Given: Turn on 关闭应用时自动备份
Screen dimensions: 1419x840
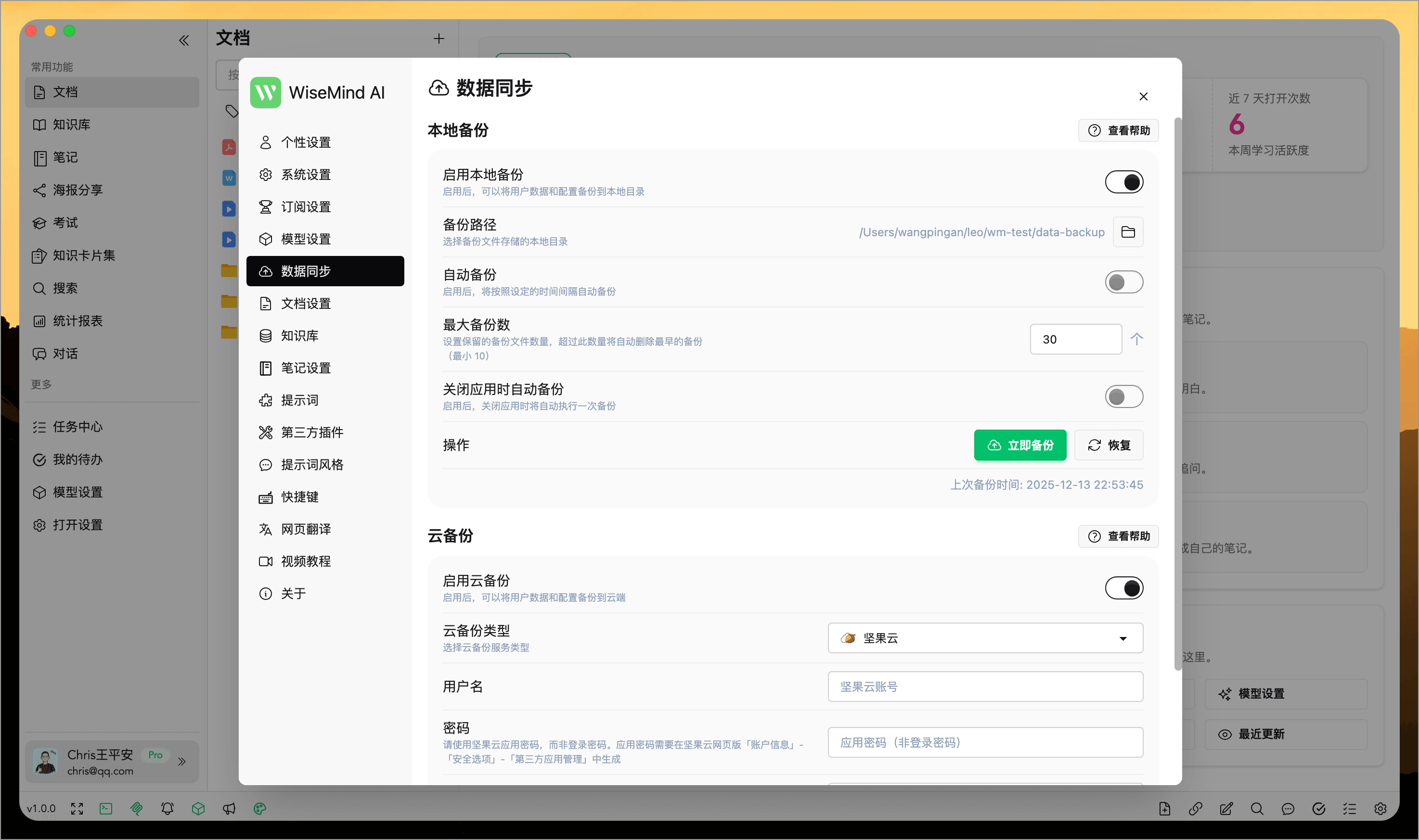Looking at the screenshot, I should tap(1124, 396).
